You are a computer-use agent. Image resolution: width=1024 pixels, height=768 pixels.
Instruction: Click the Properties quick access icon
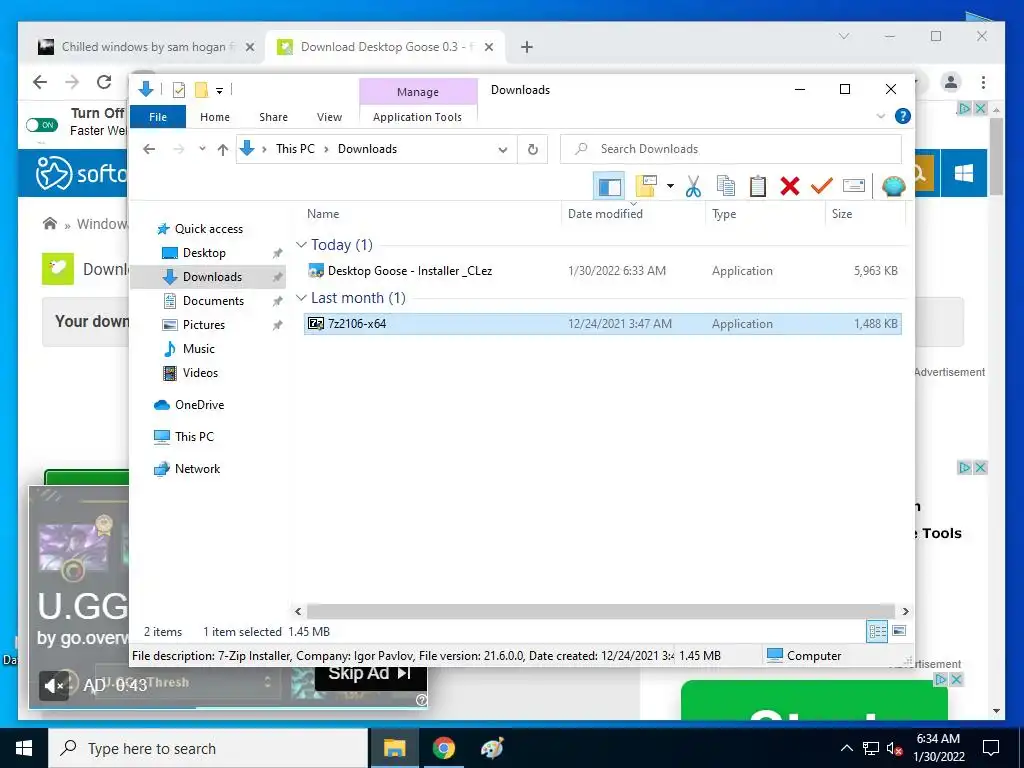click(179, 90)
